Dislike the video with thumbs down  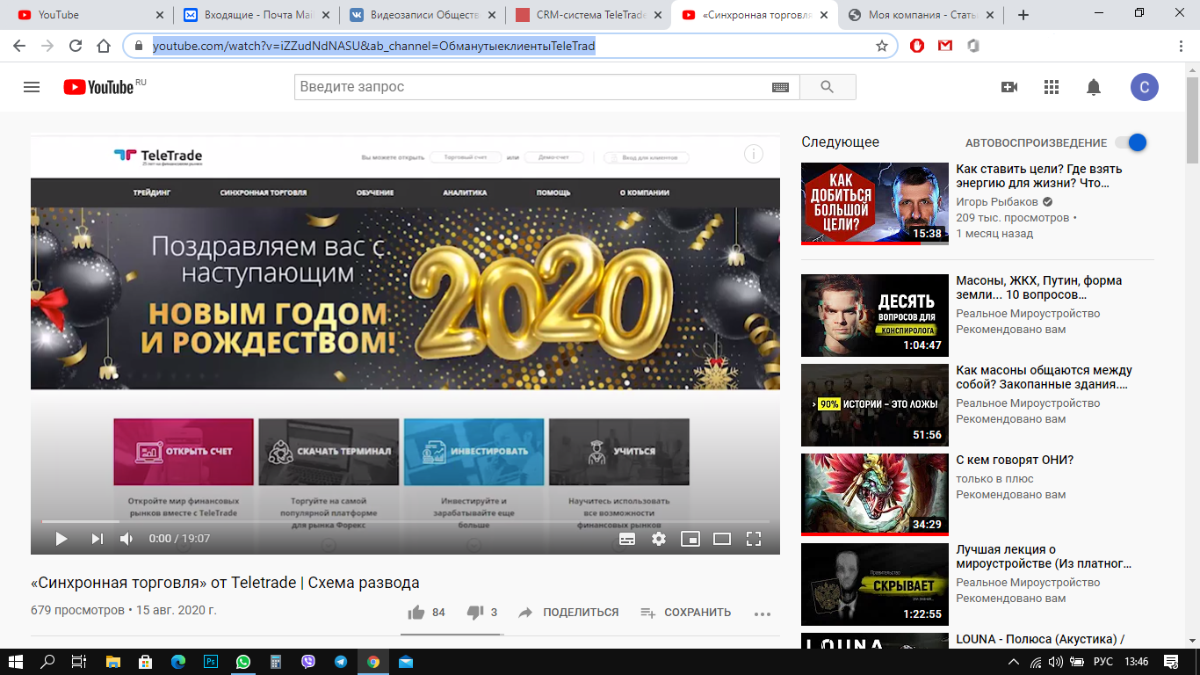pyautogui.click(x=475, y=612)
